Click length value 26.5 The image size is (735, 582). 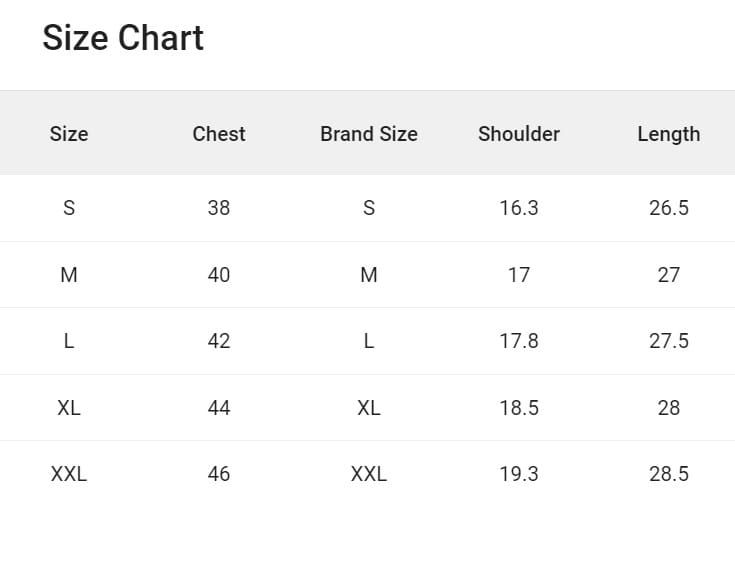[x=669, y=208]
